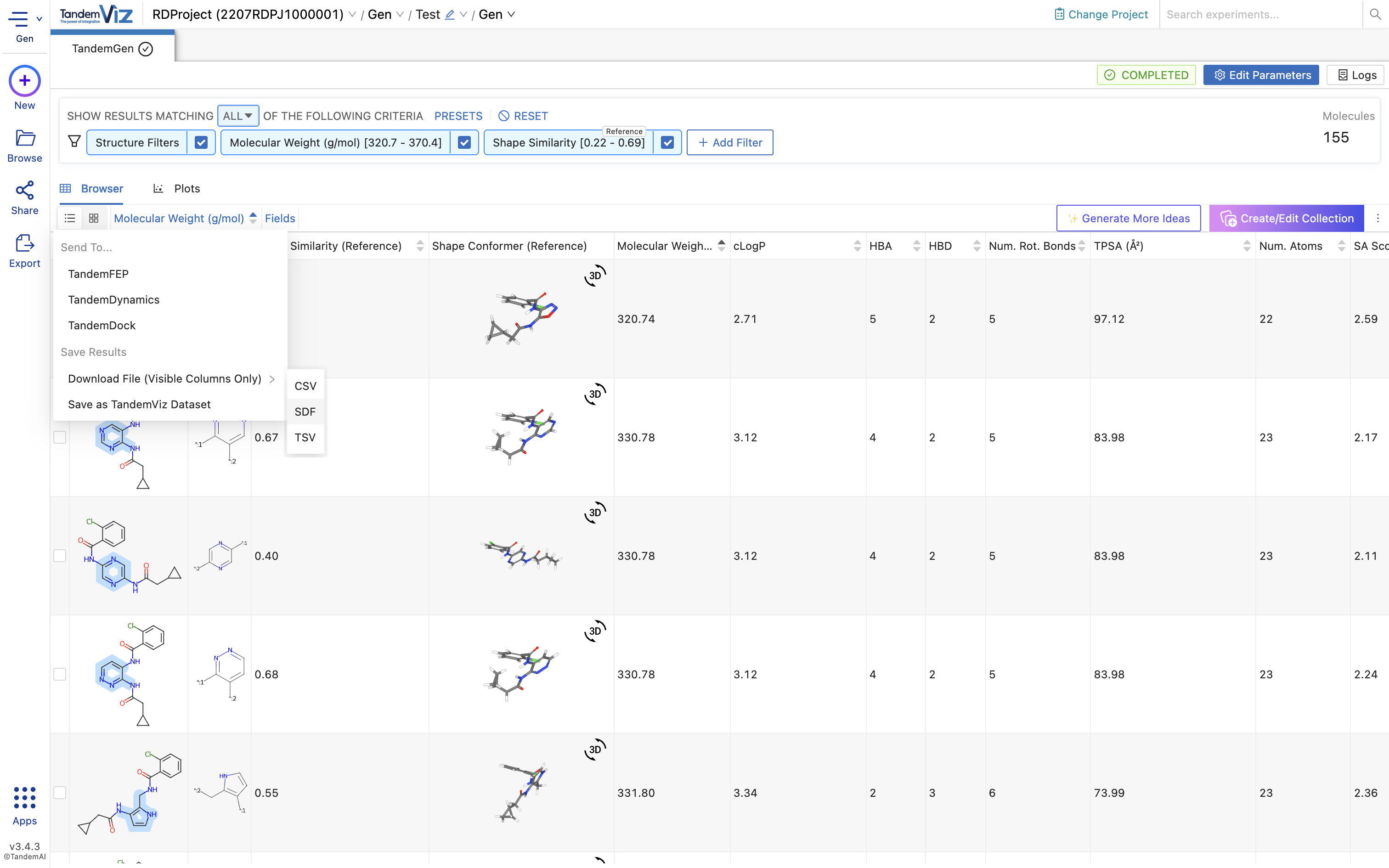Viewport: 1389px width, 868px height.
Task: Open the Apps grid icon
Action: pyautogui.click(x=25, y=798)
